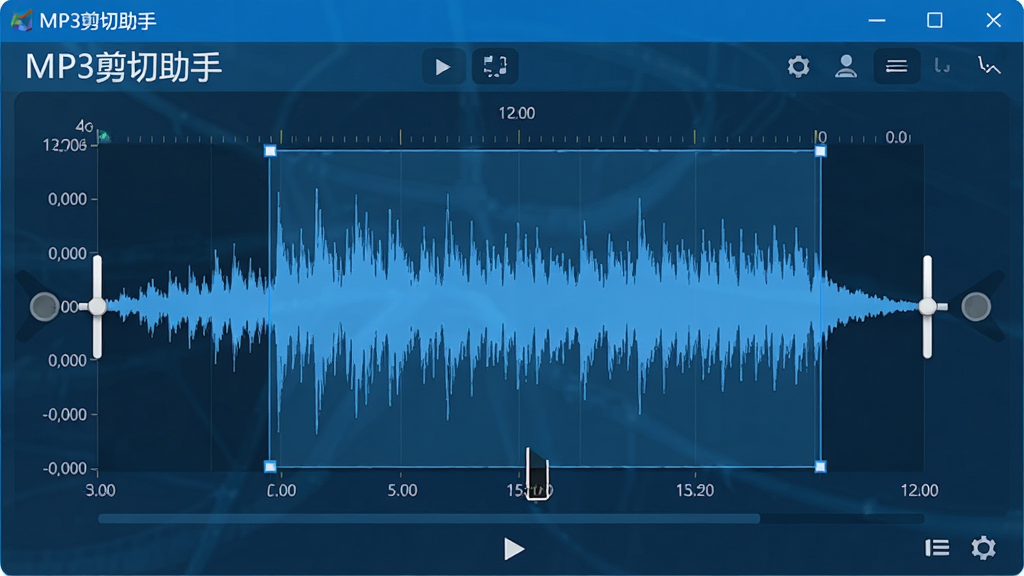Click the top-right selection handle

coord(821,152)
